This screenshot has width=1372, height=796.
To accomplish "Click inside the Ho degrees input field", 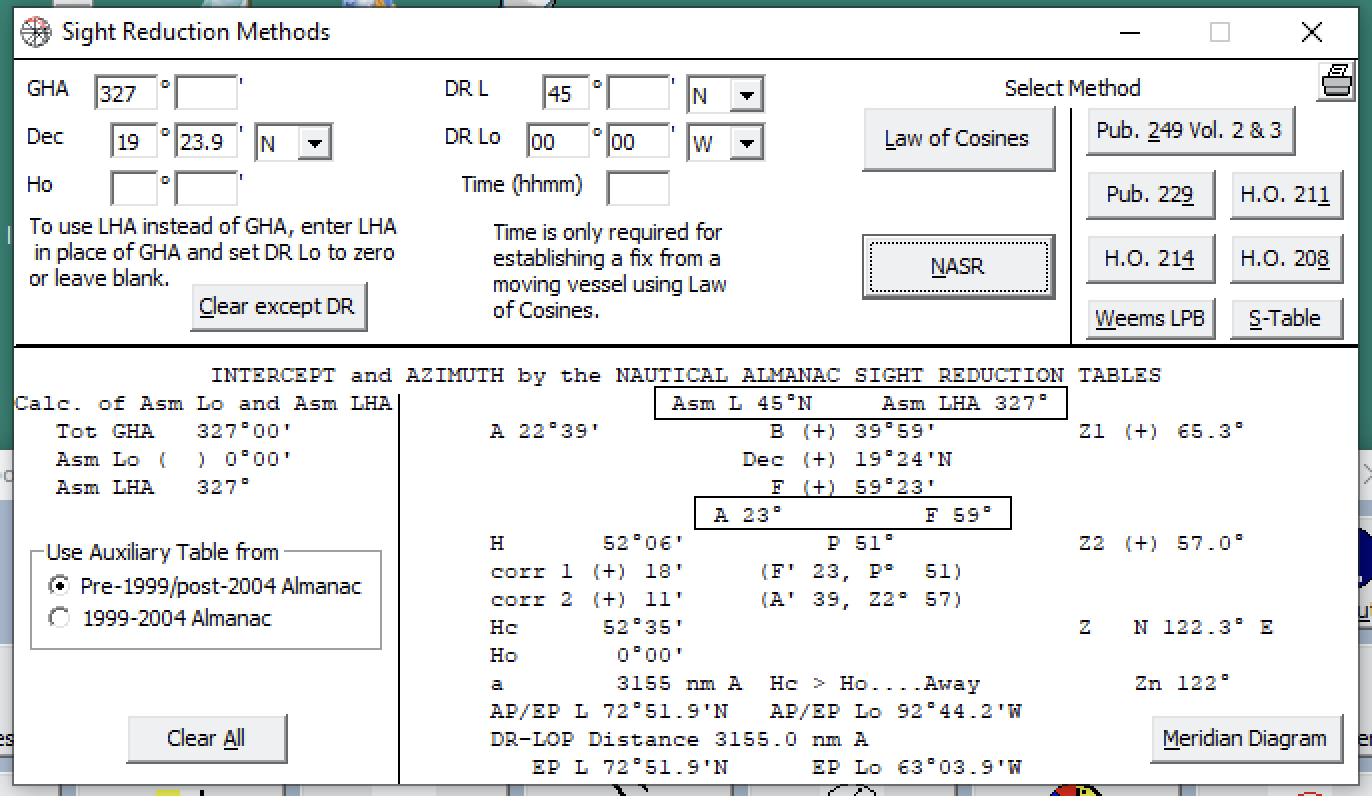I will click(x=133, y=188).
